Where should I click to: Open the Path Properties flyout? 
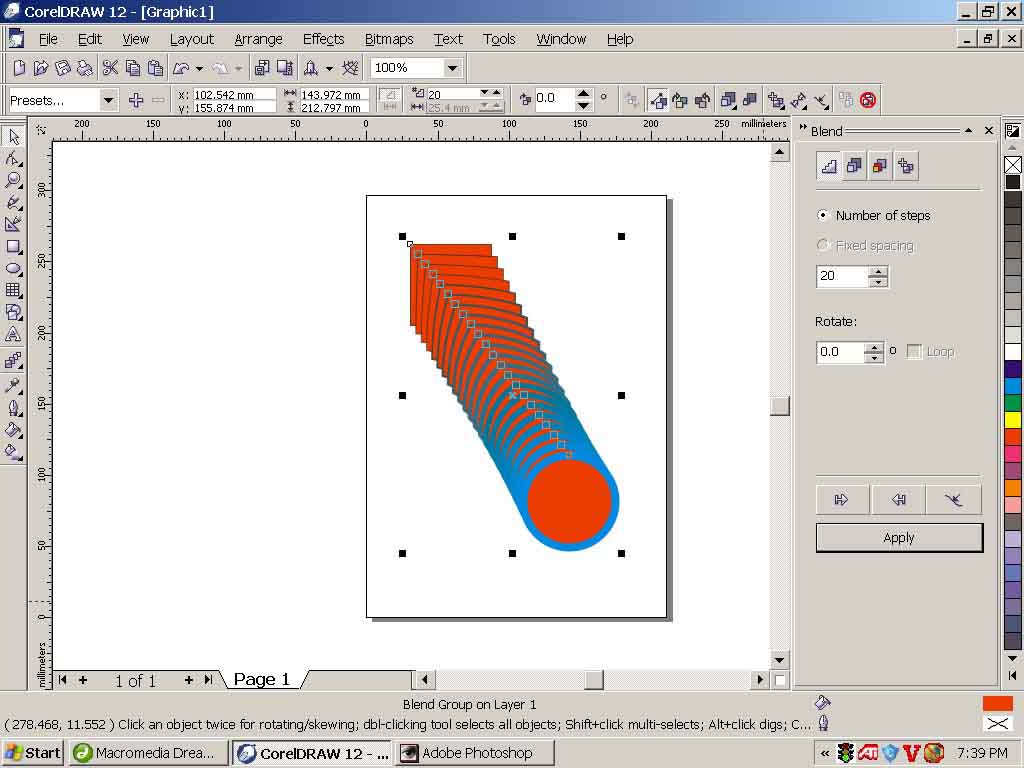click(821, 100)
